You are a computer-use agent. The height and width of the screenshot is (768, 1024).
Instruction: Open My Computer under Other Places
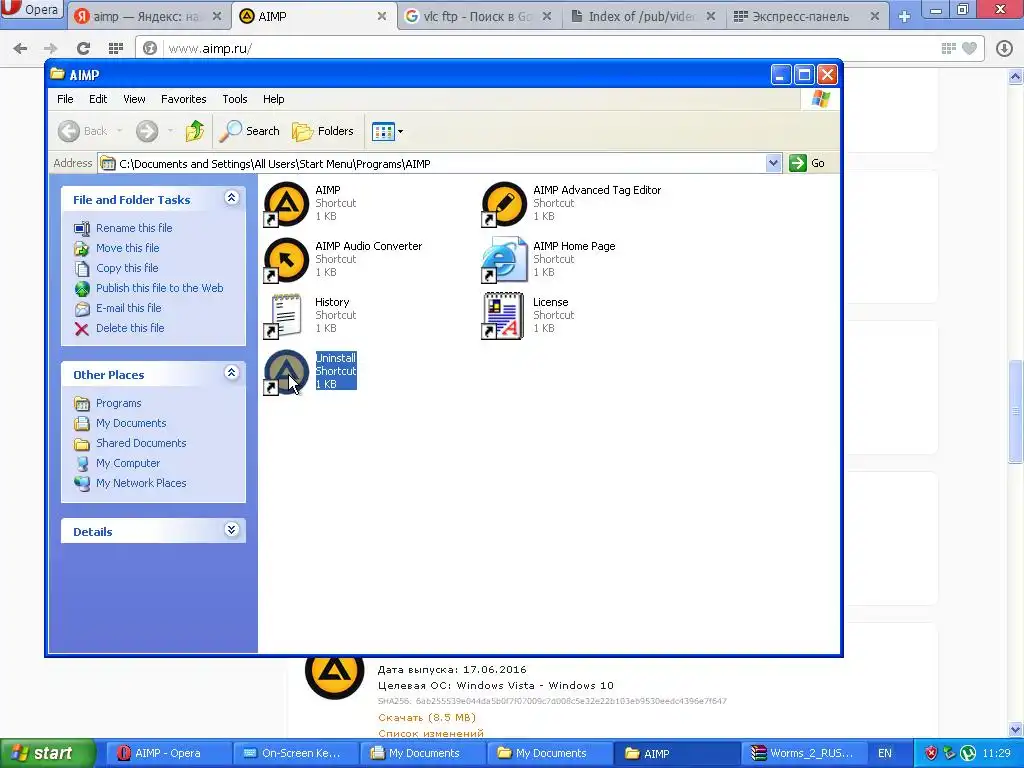click(127, 464)
